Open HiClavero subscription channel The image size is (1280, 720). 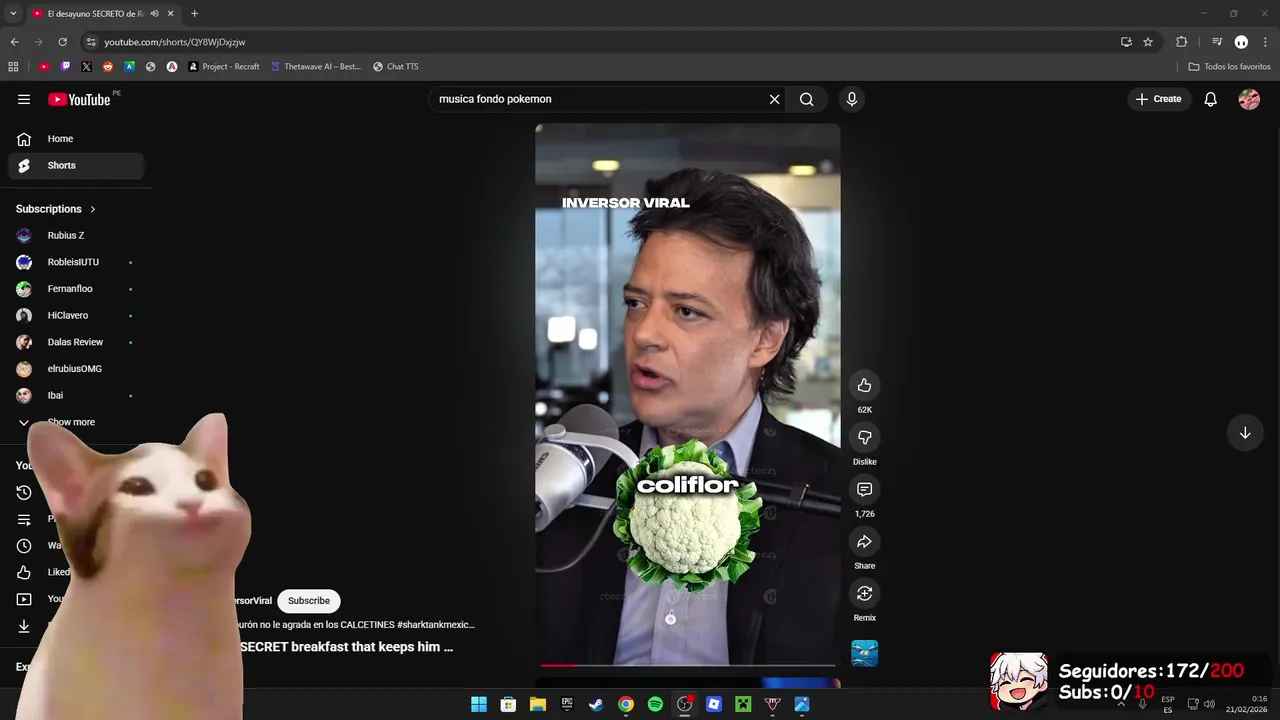click(x=76, y=315)
